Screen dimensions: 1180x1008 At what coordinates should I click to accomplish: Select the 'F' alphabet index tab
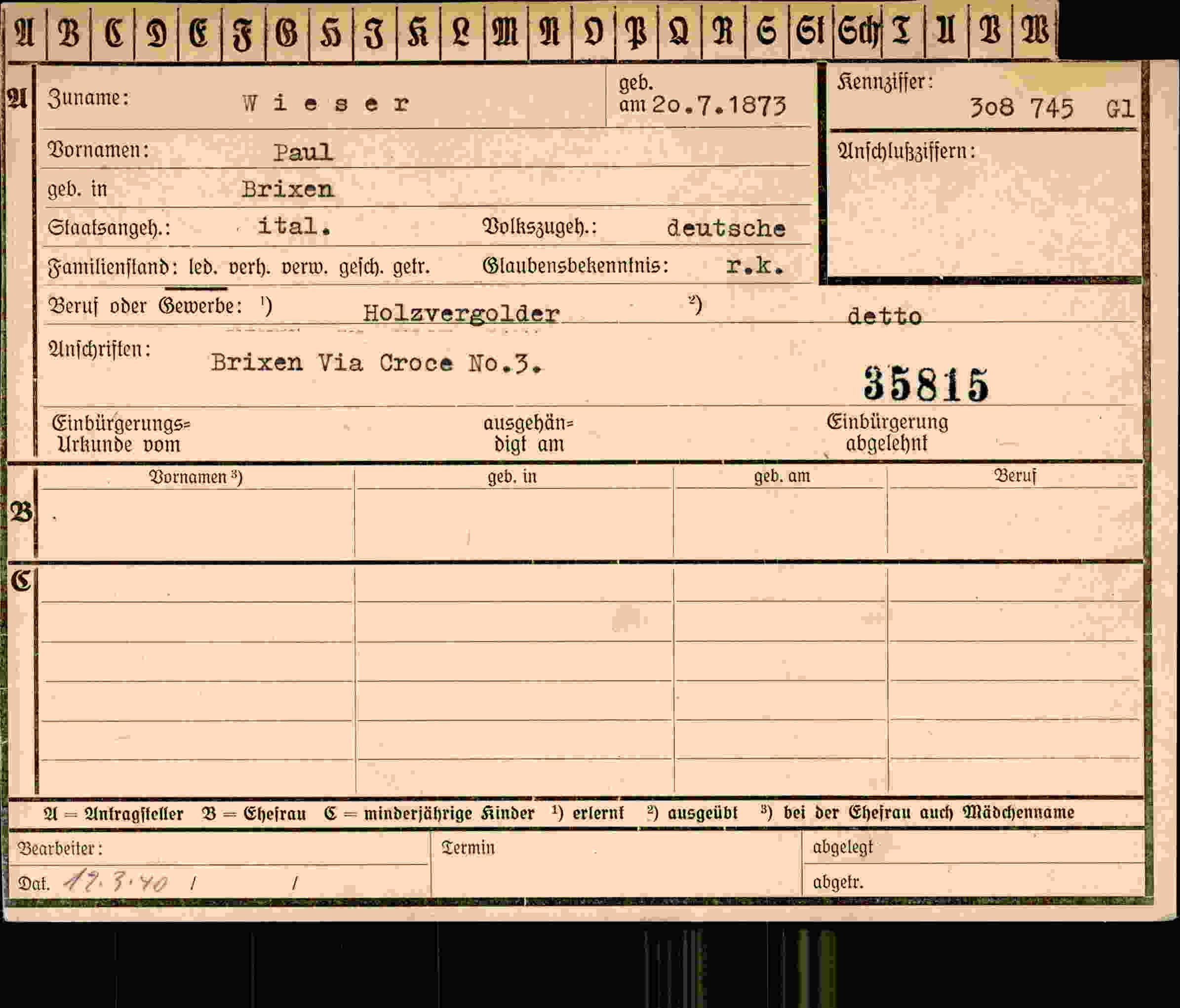click(244, 31)
